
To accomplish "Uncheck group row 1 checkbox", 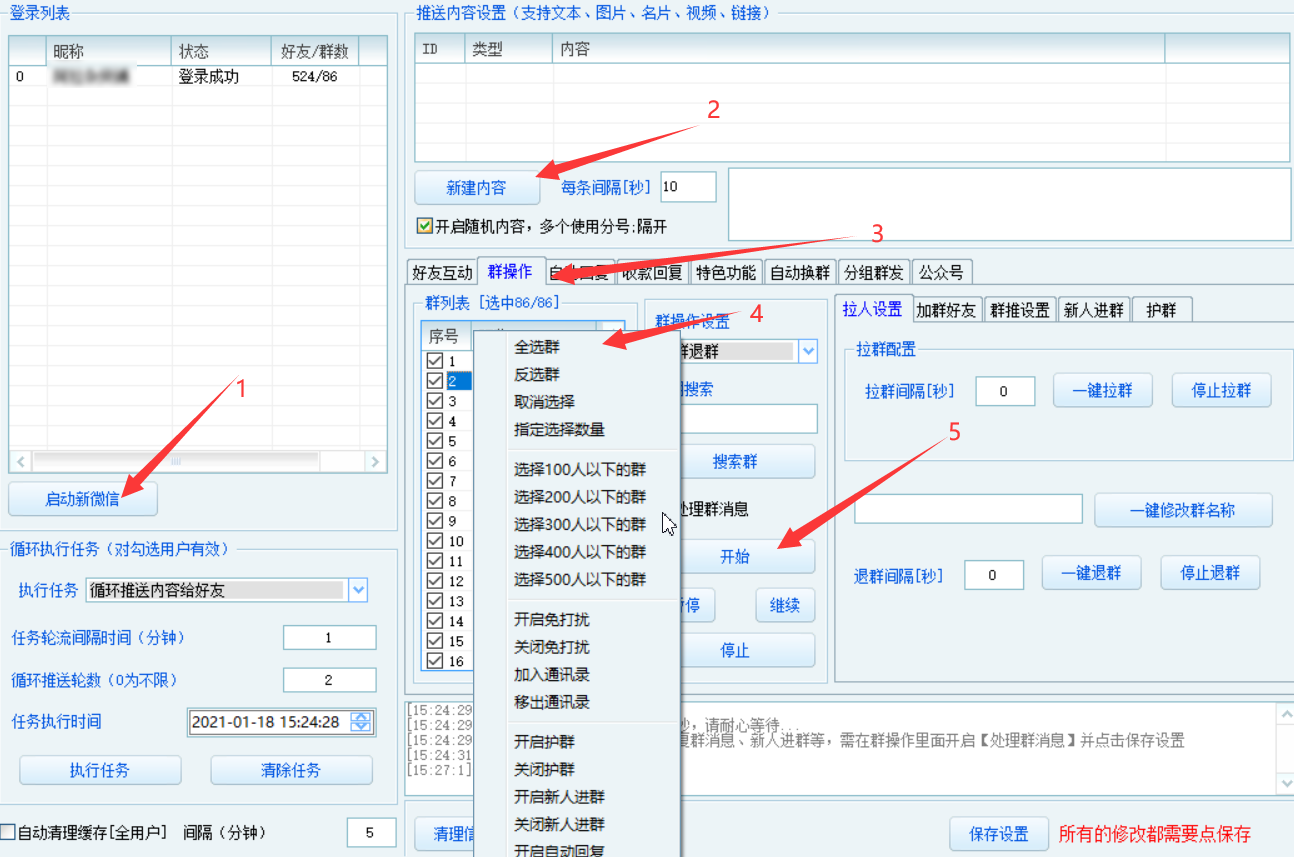I will pyautogui.click(x=434, y=361).
